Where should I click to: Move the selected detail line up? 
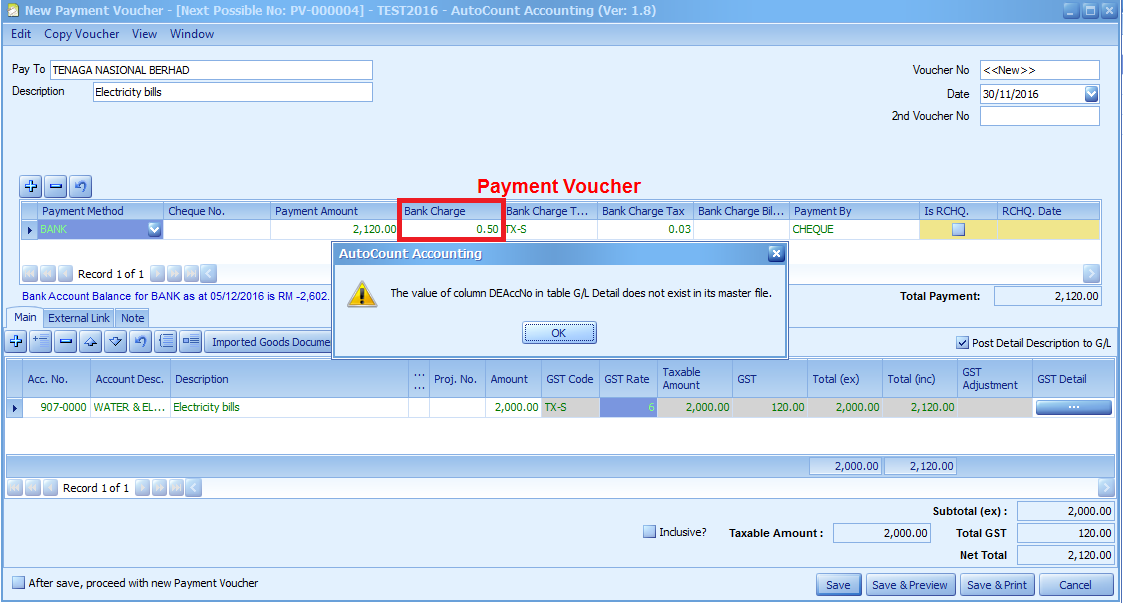90,341
